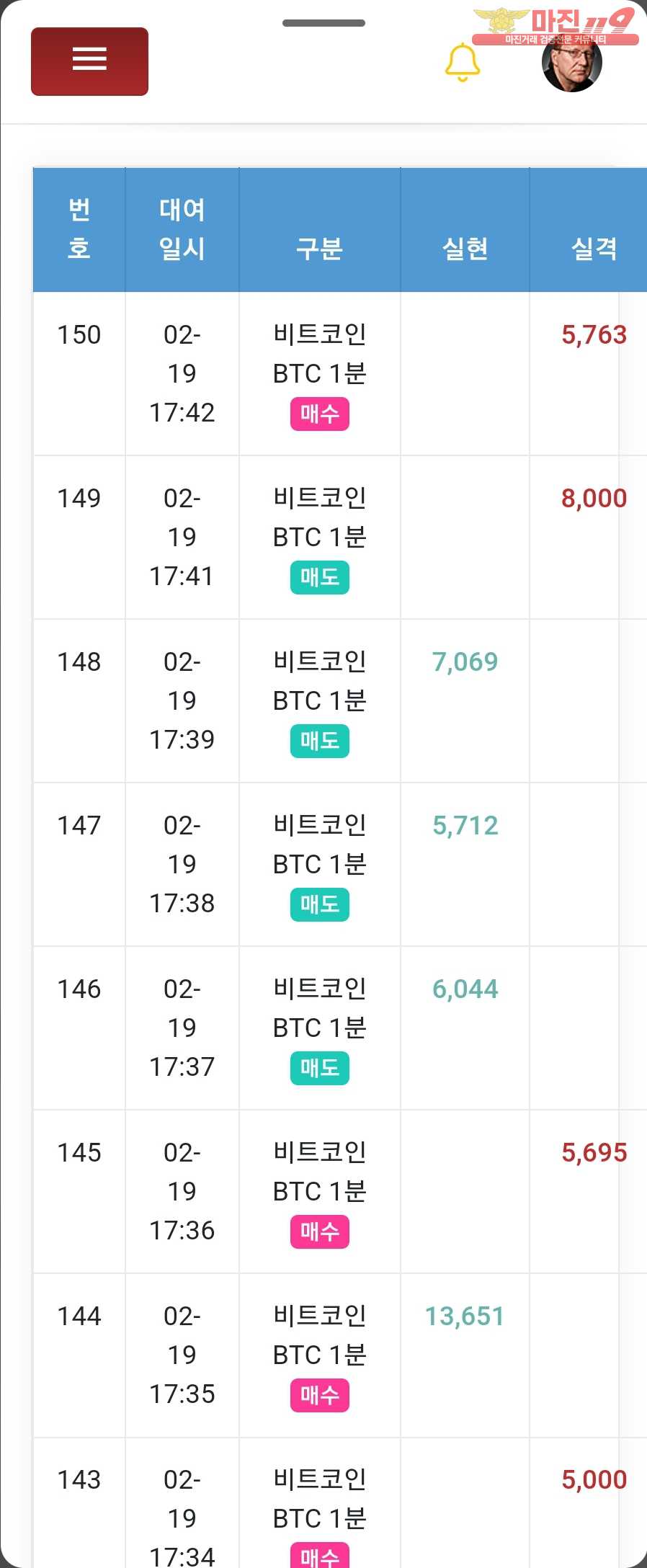
Task: Click the 13,651 realized amount
Action: 465,1317
